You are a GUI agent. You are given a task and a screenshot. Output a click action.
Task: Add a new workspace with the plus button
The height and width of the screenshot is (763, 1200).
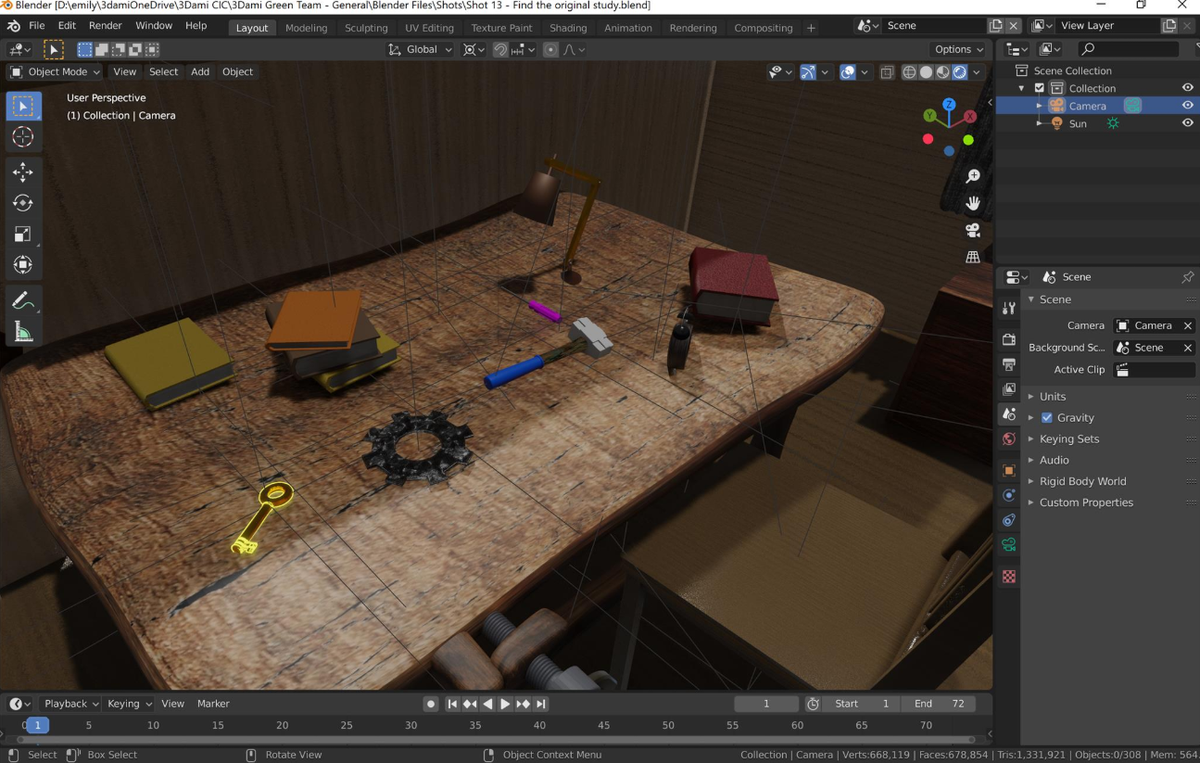point(811,28)
